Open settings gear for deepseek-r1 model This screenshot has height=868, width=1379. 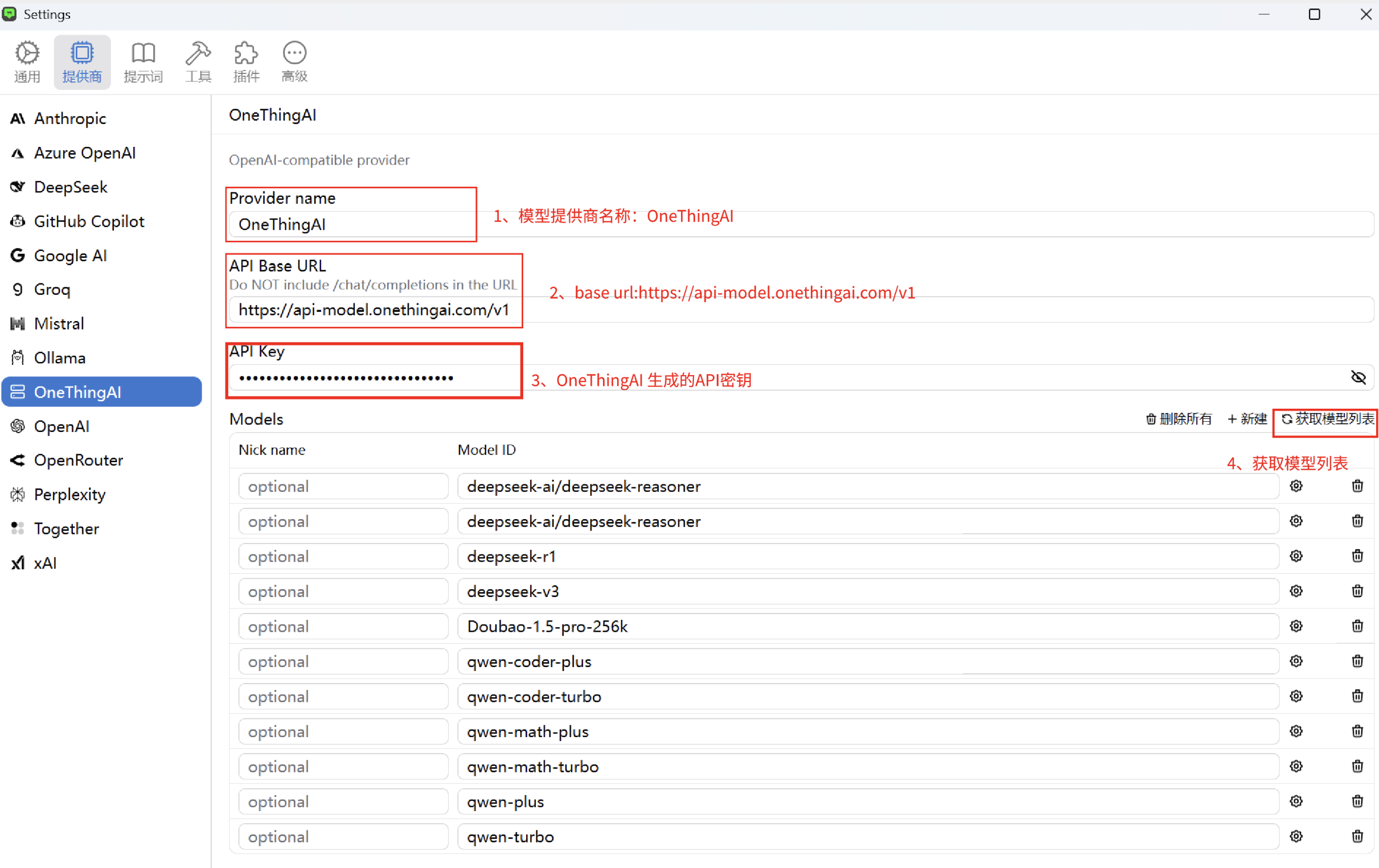[x=1296, y=556]
